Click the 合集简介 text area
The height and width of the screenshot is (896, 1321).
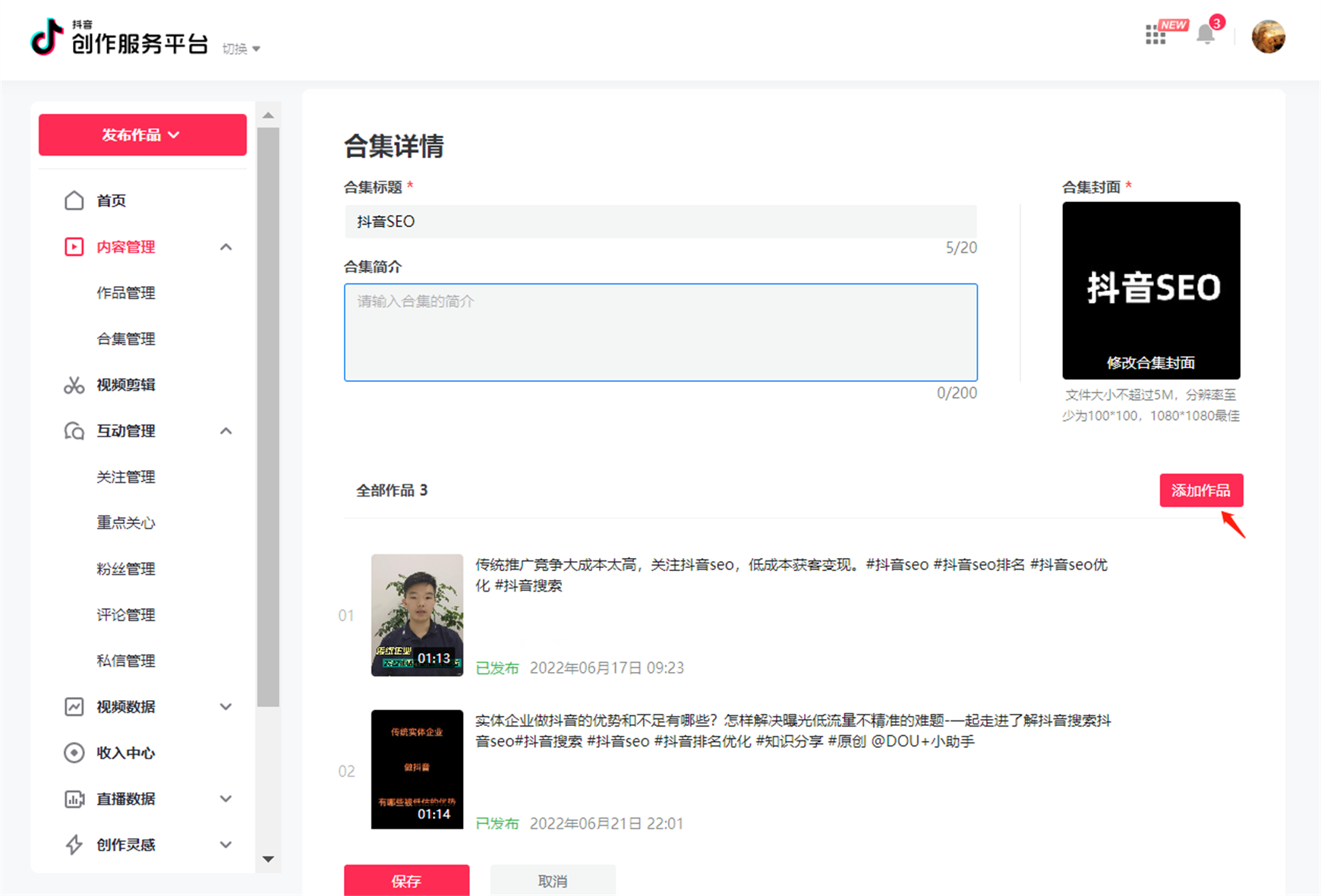pyautogui.click(x=660, y=333)
